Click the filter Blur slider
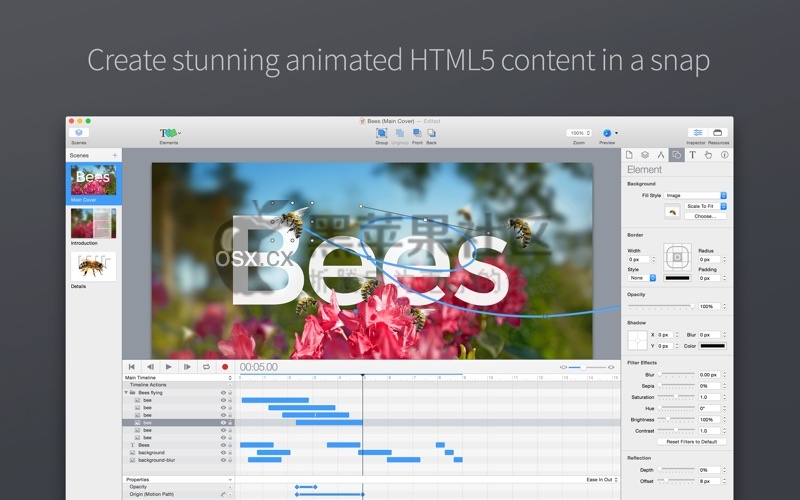This screenshot has width=800, height=500. tap(676, 374)
